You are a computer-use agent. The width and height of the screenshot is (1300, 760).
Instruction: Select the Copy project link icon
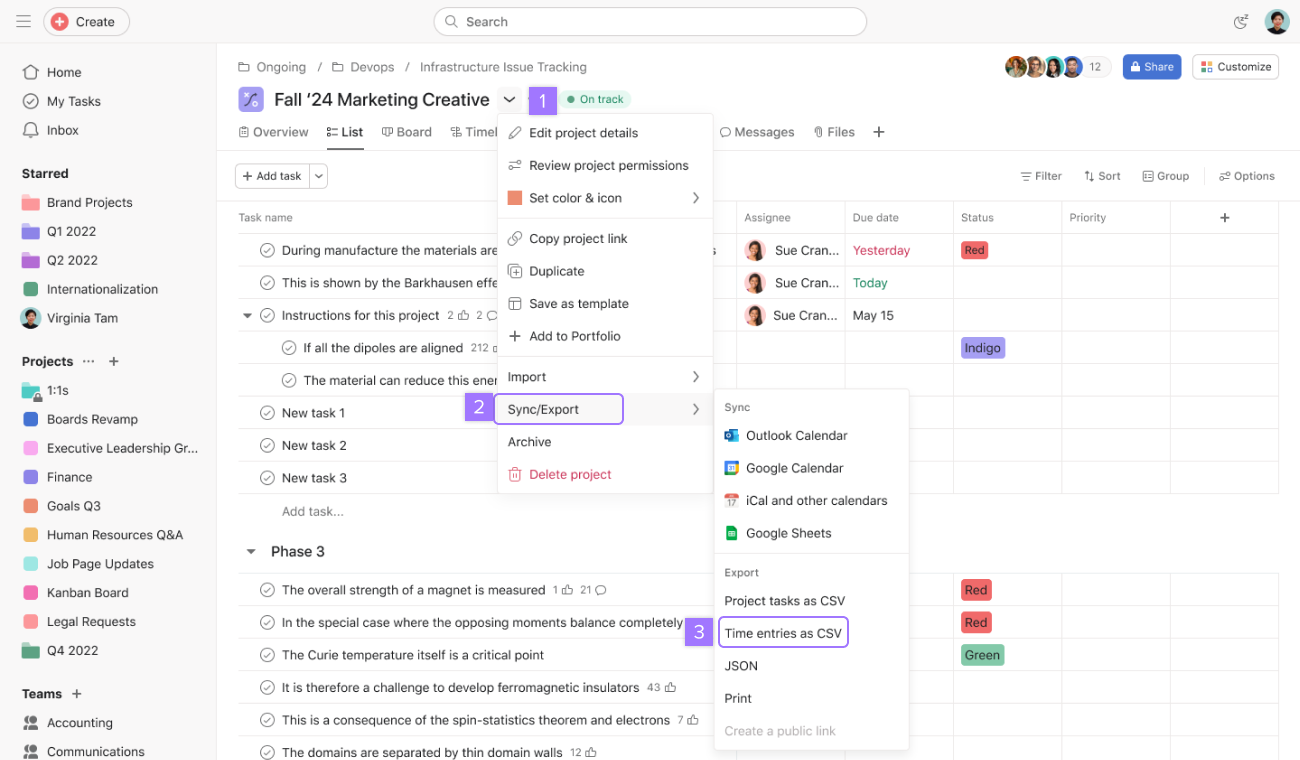(516, 238)
